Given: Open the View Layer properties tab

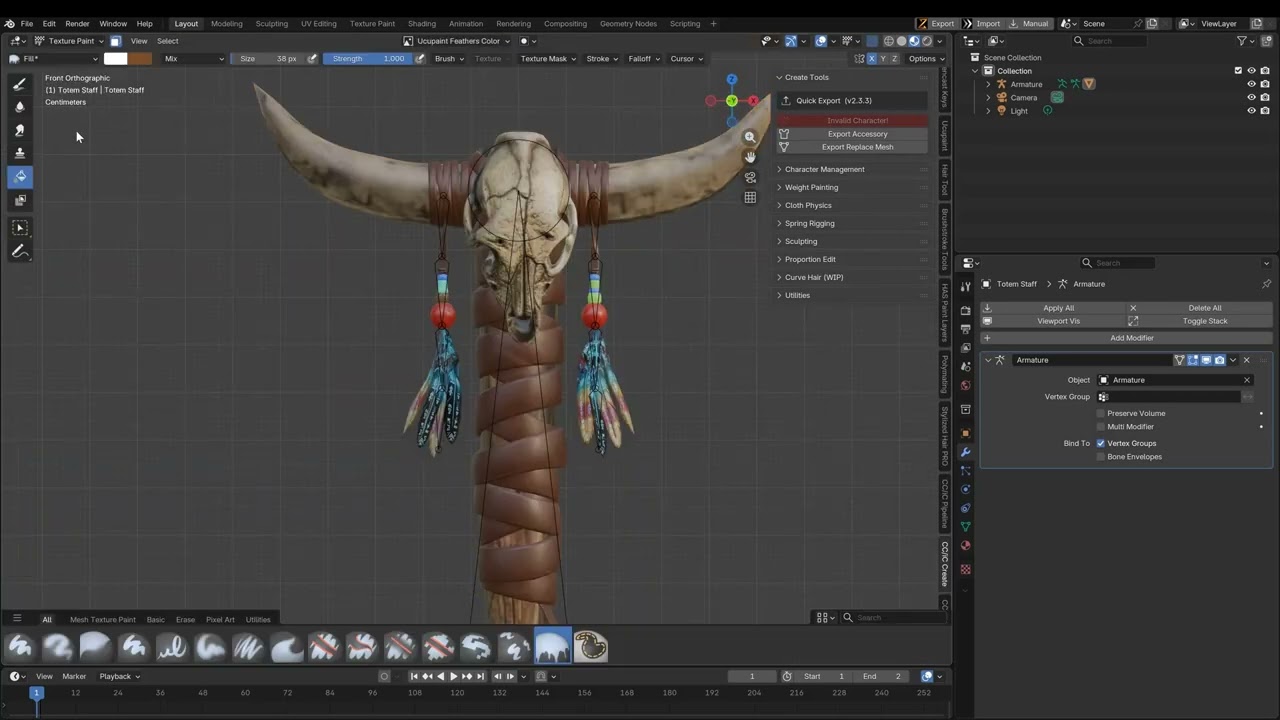Looking at the screenshot, I should 965,347.
